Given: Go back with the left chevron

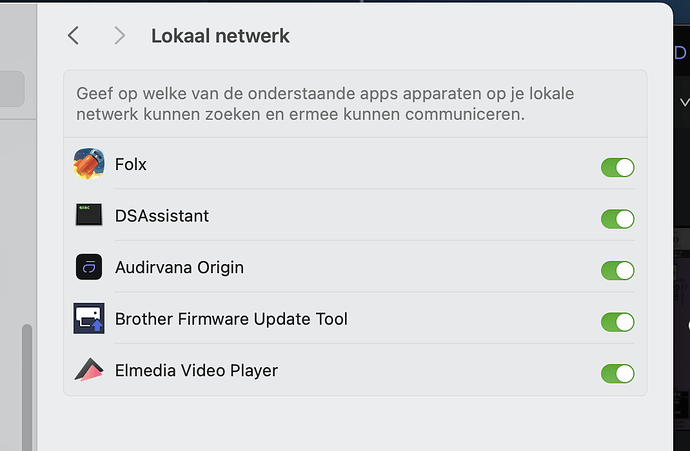Looking at the screenshot, I should (x=73, y=35).
